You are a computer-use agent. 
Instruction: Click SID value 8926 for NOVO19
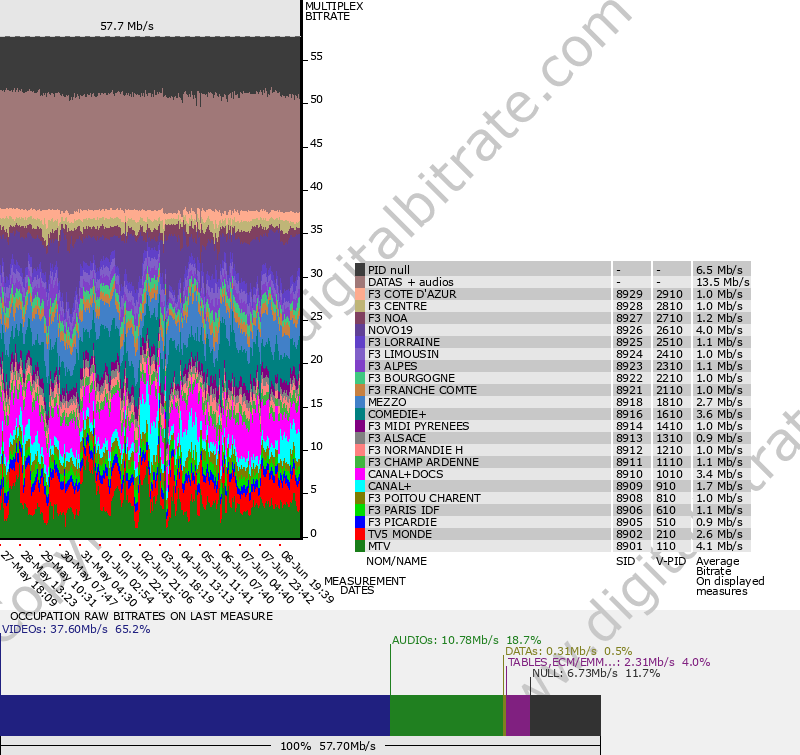(x=629, y=330)
